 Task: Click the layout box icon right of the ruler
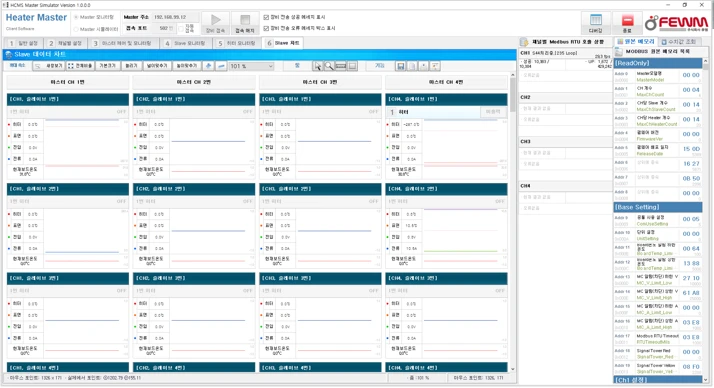[x=352, y=66]
